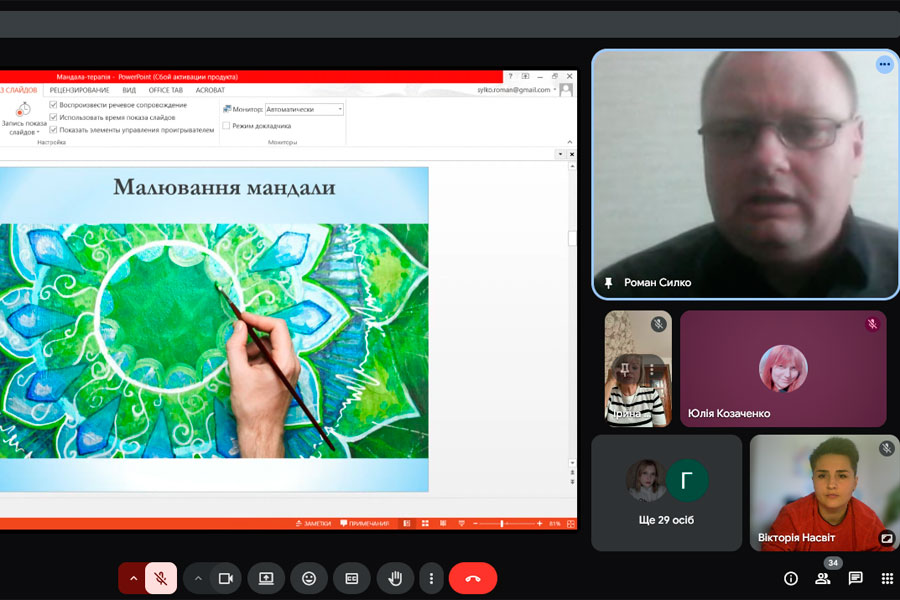Screen dimensions: 900x600
Task: Open account dropdown next to sylko.roman@gmail.com
Action: 554,90
